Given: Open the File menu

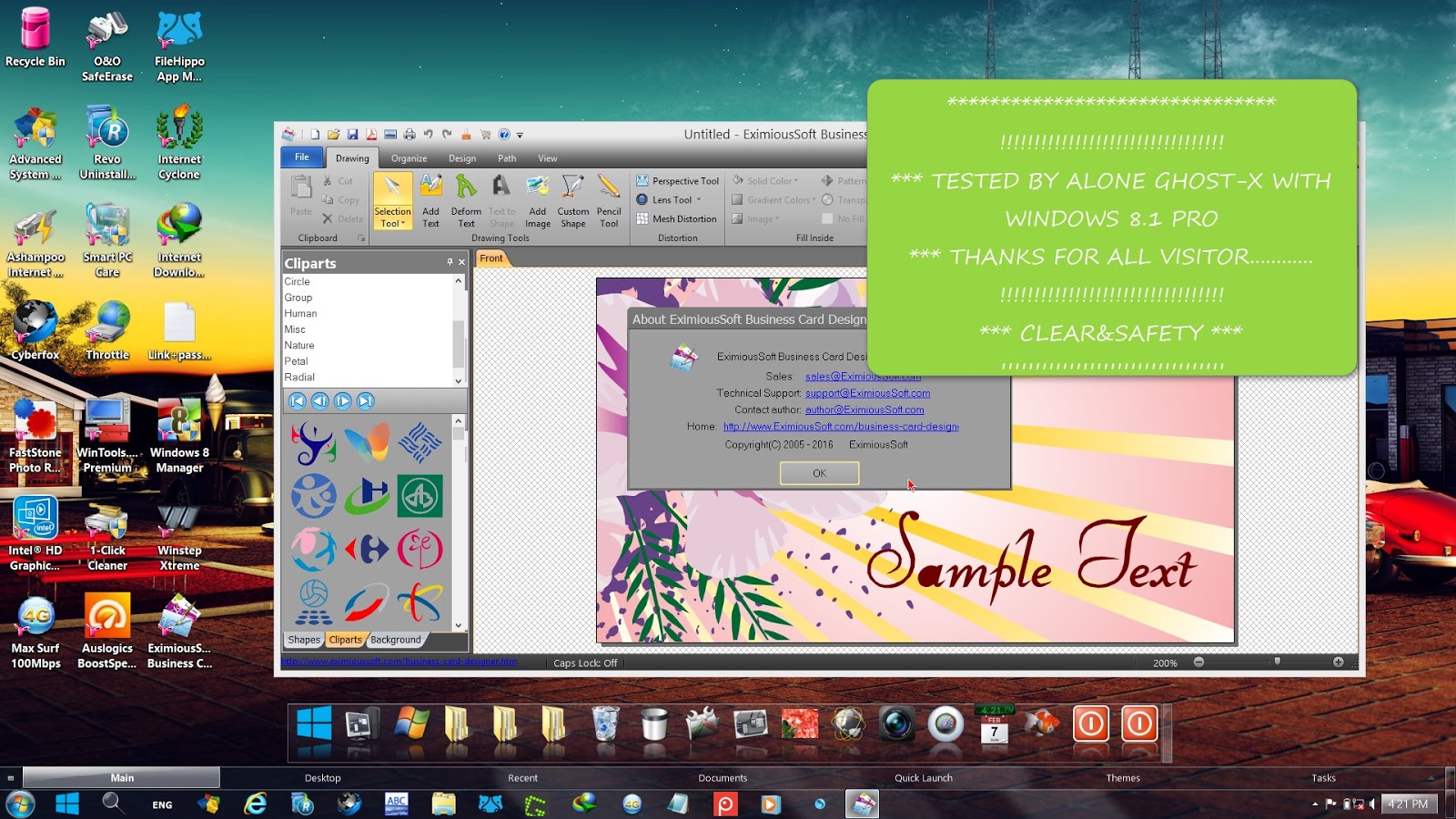Looking at the screenshot, I should tap(301, 157).
